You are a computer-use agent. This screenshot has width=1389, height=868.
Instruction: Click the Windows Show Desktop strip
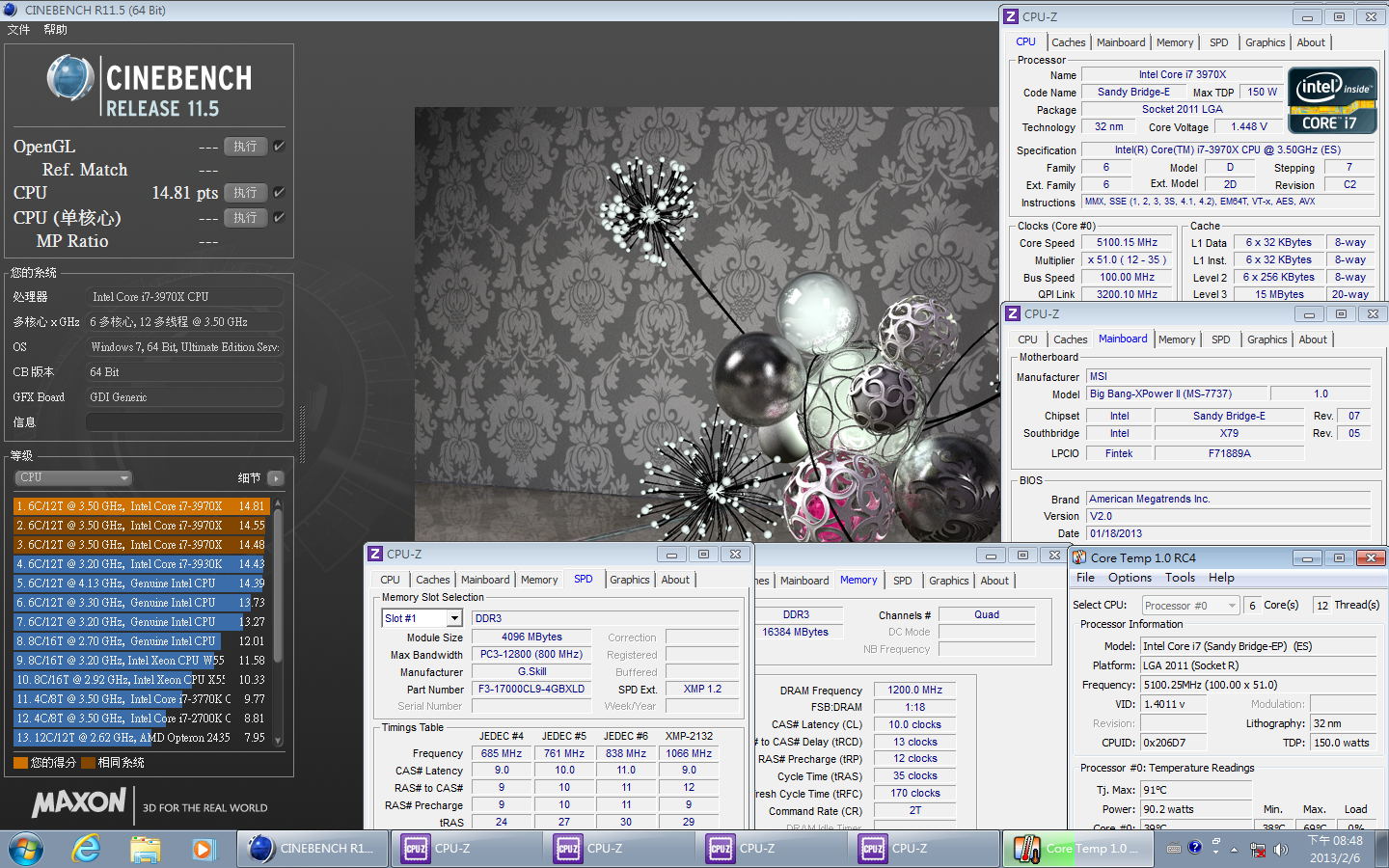1382,849
